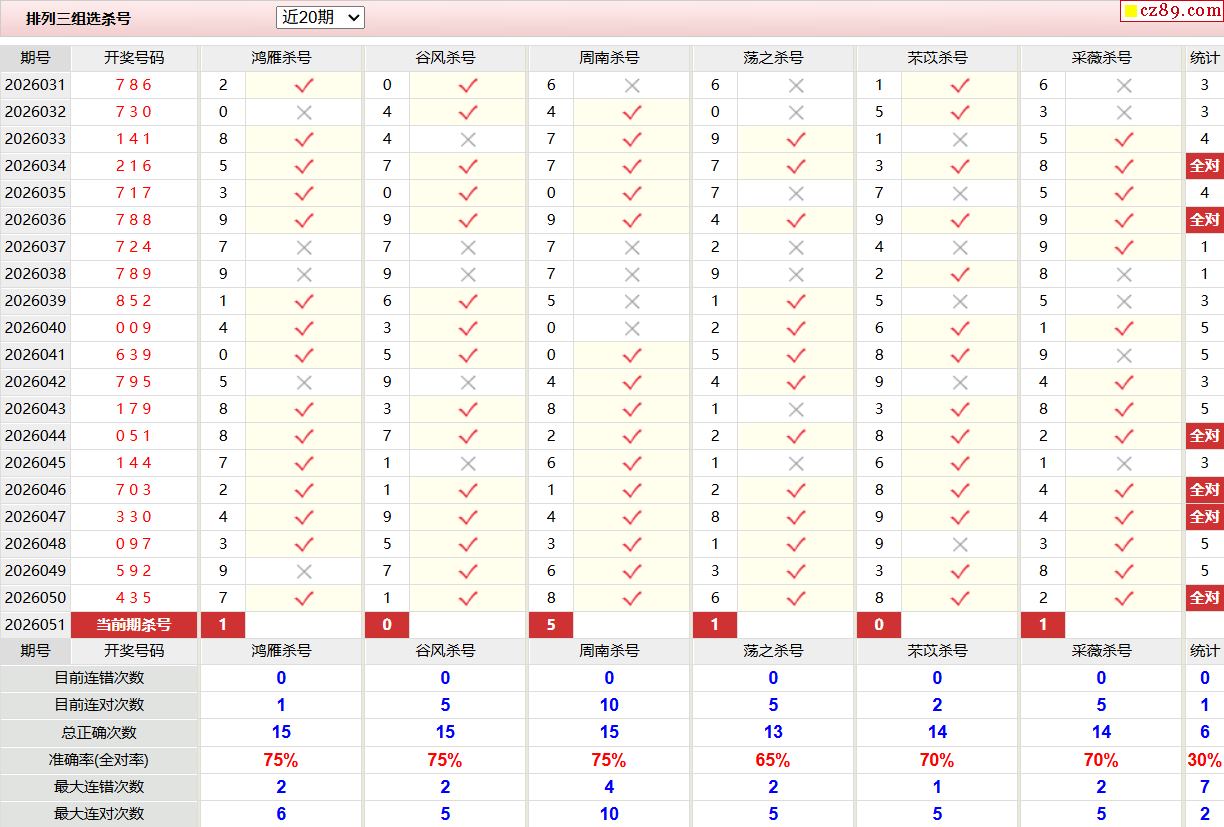Viewport: 1224px width, 827px height.
Task: Open the 近20期 period dropdown
Action: pos(320,17)
